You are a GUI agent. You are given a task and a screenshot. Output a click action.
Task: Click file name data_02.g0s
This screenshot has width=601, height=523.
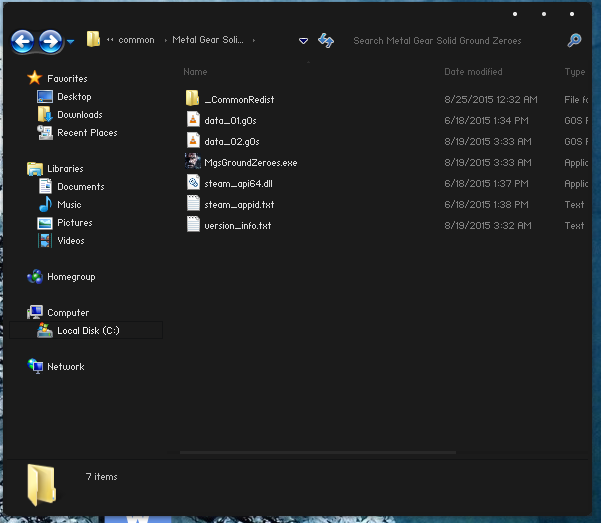click(x=232, y=142)
